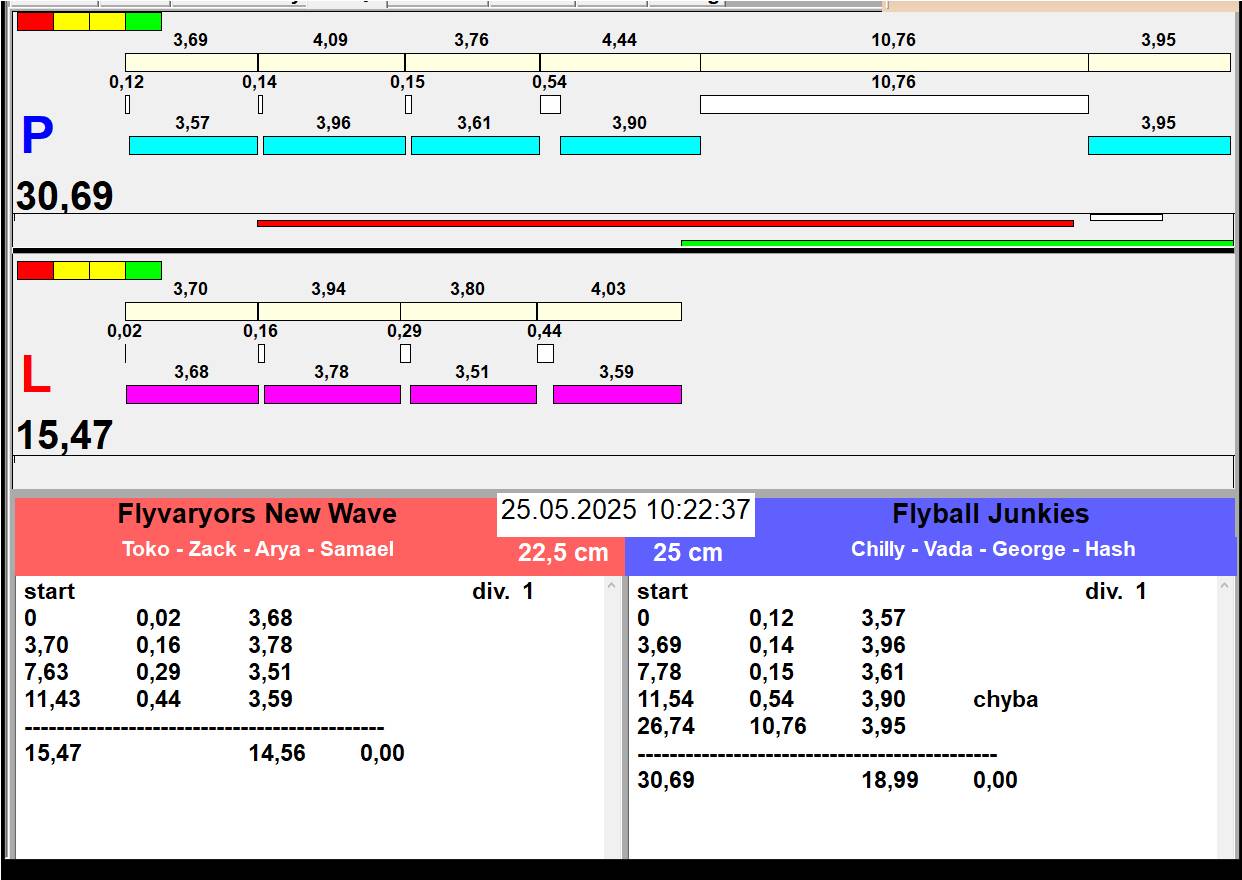Click the red L lane letter
This screenshot has height=880, width=1242.
click(36, 376)
